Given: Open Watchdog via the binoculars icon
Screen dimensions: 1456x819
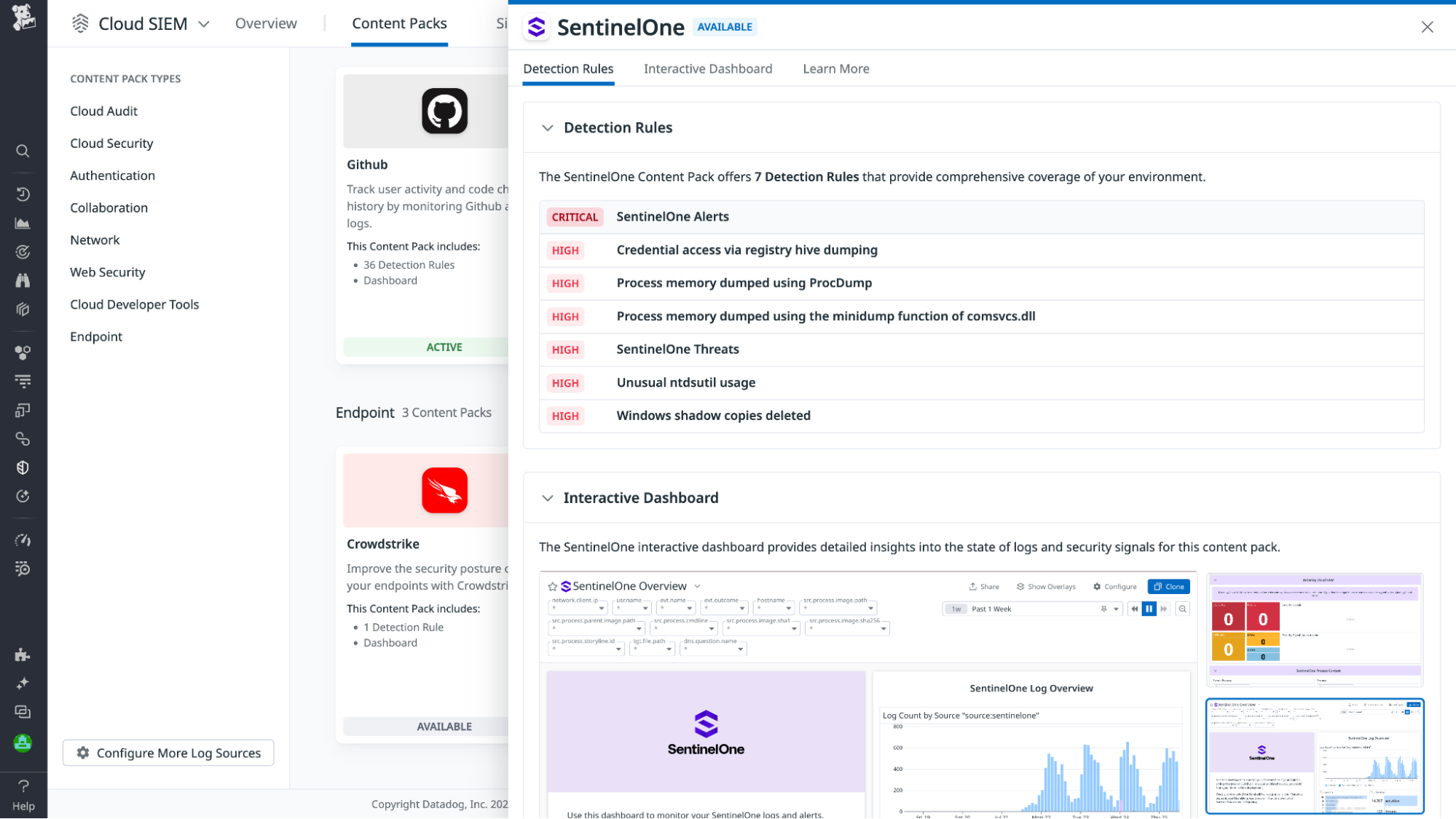Looking at the screenshot, I should (23, 280).
